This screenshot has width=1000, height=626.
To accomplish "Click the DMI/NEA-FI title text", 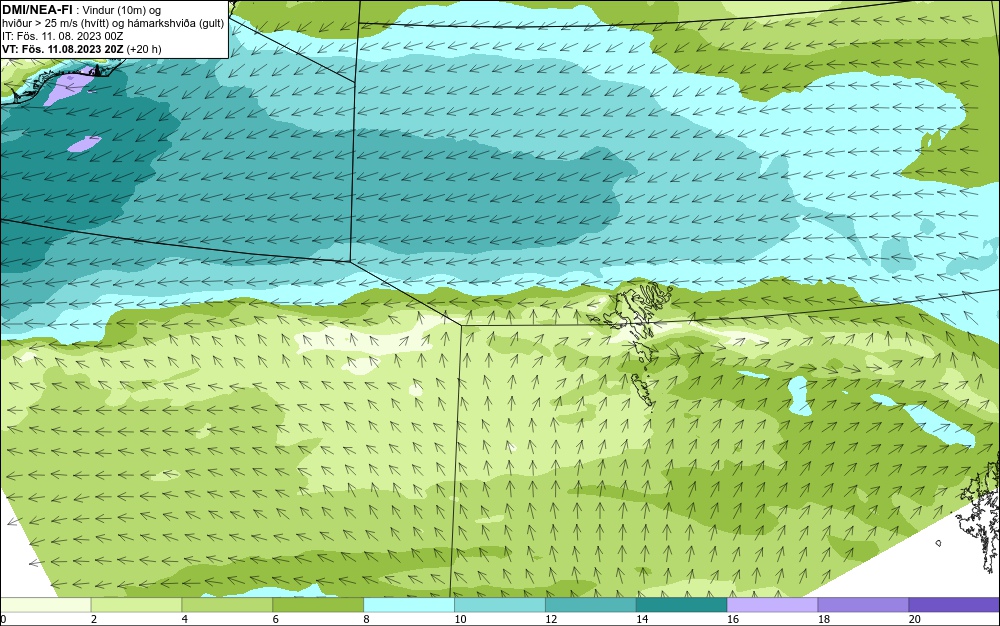I will 37,9.
